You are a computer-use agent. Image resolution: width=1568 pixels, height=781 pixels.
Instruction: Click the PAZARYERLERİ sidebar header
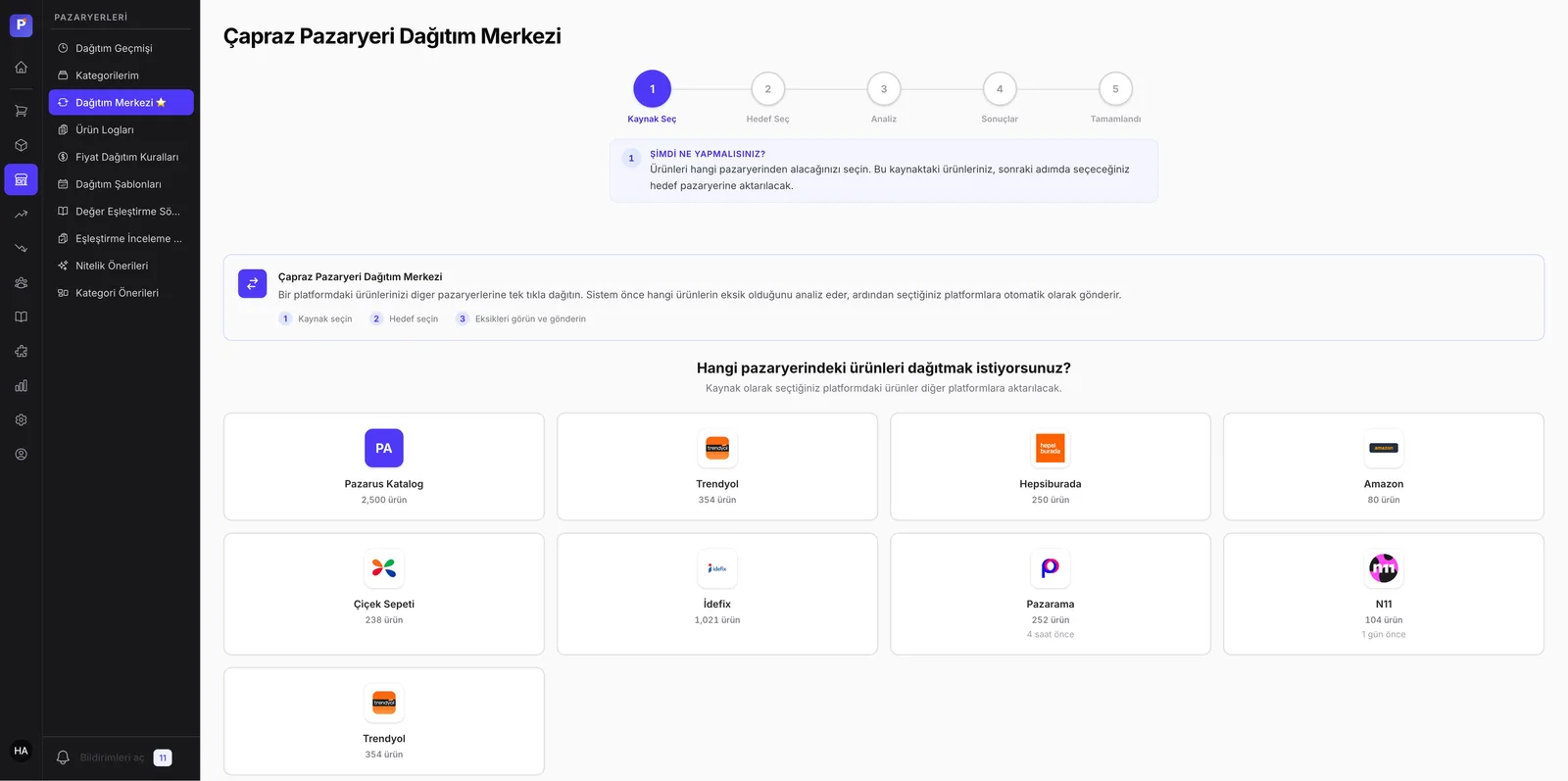tap(91, 18)
